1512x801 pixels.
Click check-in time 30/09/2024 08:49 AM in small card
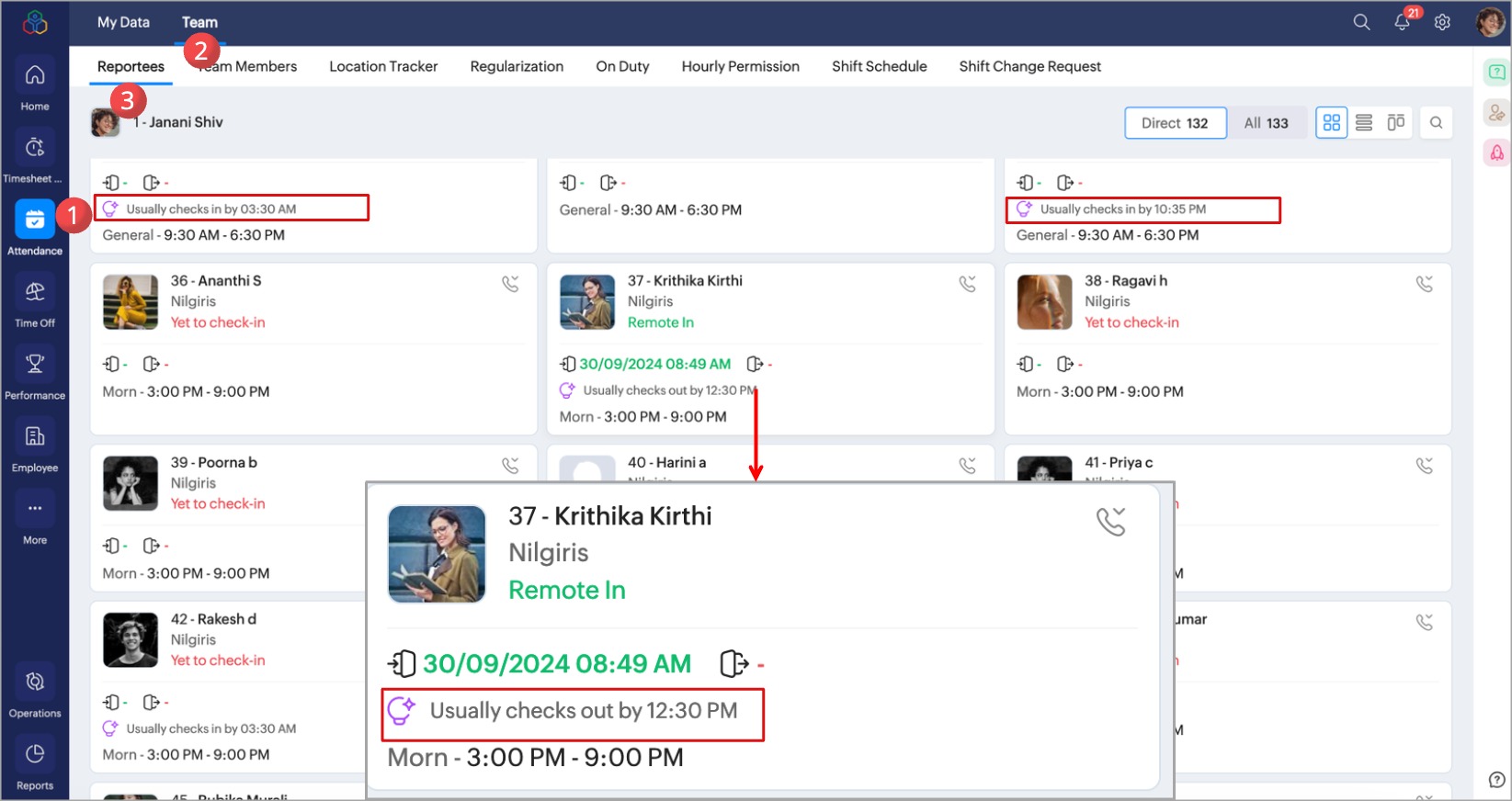click(654, 364)
